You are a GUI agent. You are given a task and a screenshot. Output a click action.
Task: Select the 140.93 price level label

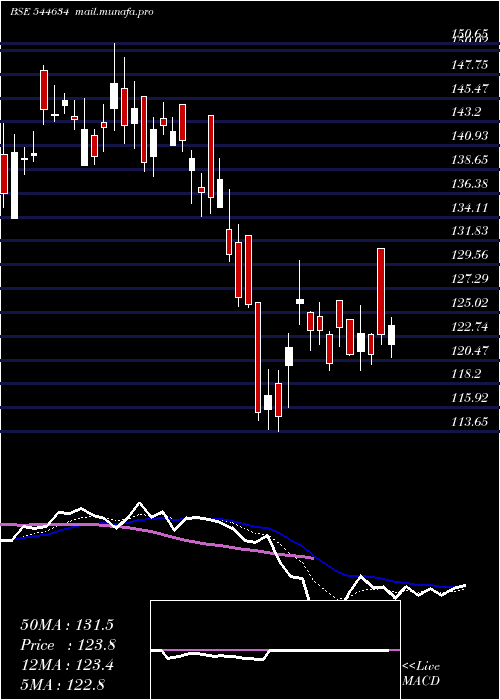point(470,136)
